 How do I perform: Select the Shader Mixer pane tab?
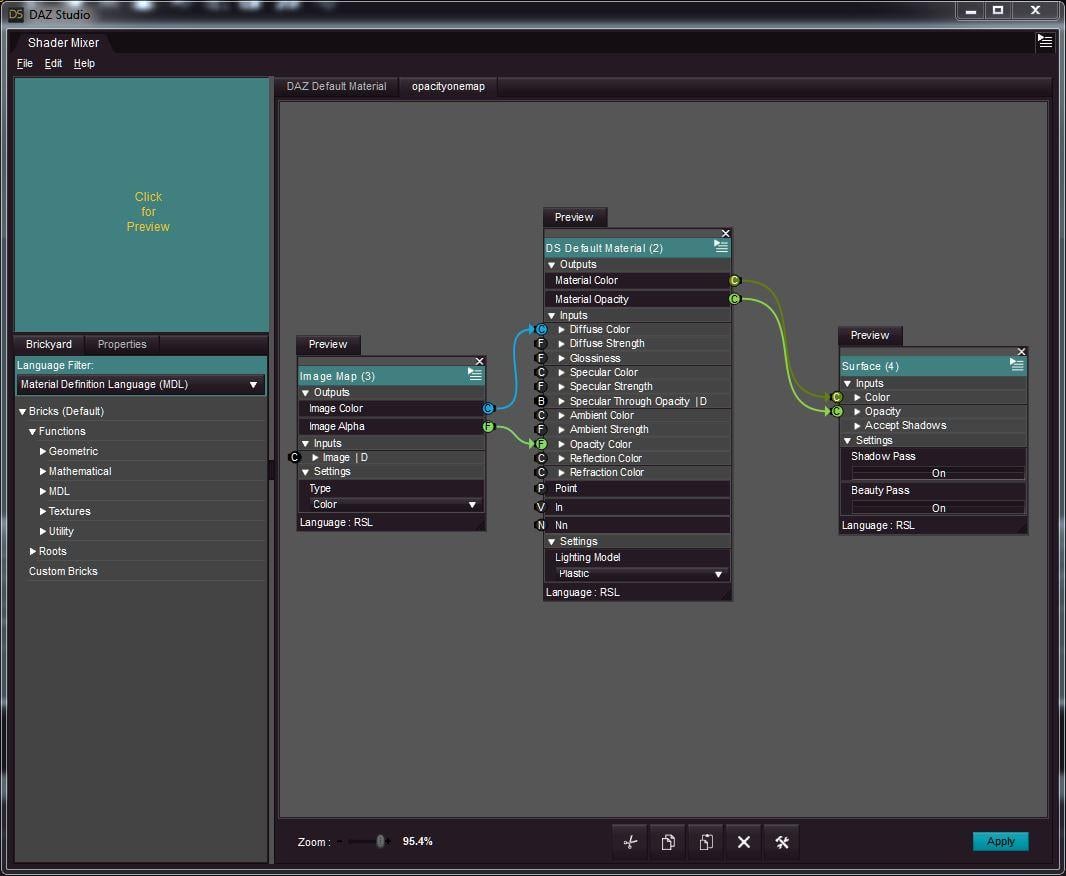click(63, 42)
